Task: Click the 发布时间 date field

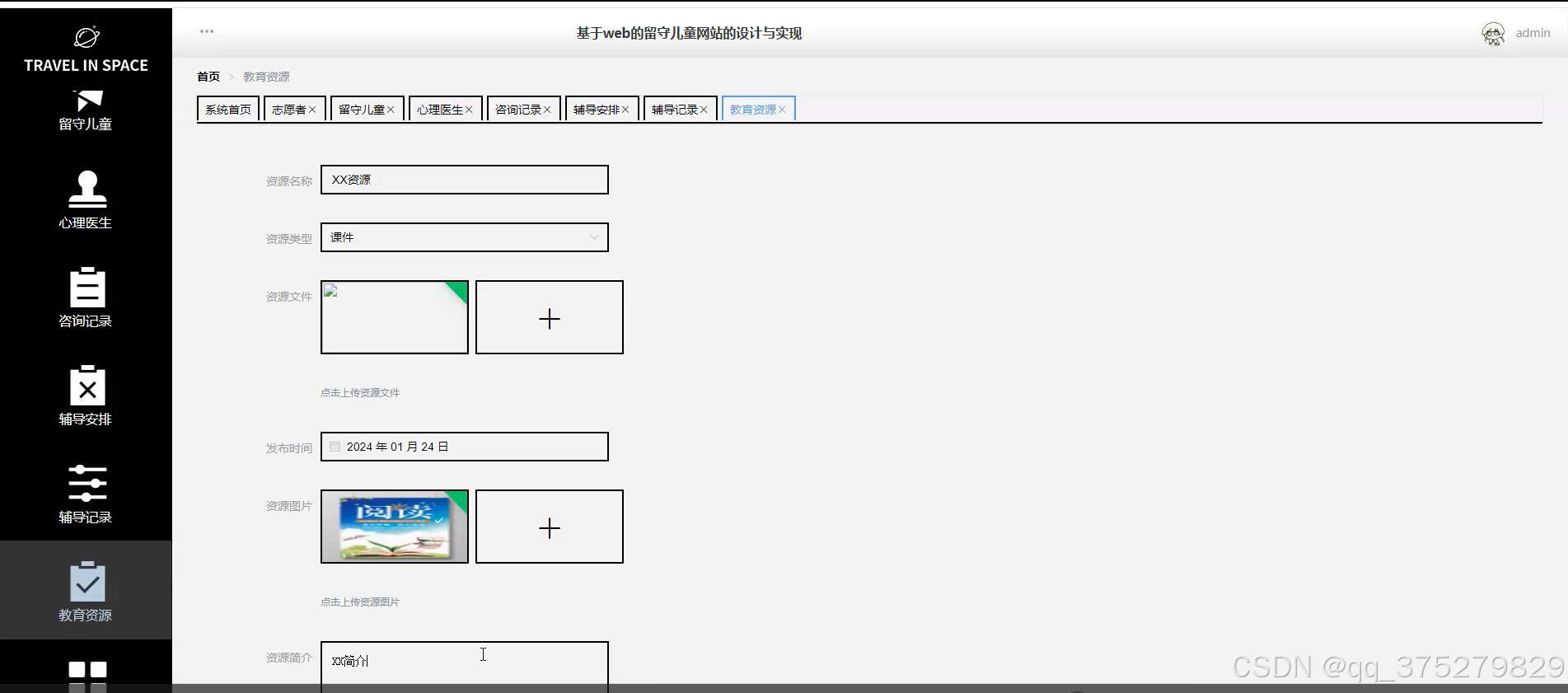Action: tap(465, 447)
